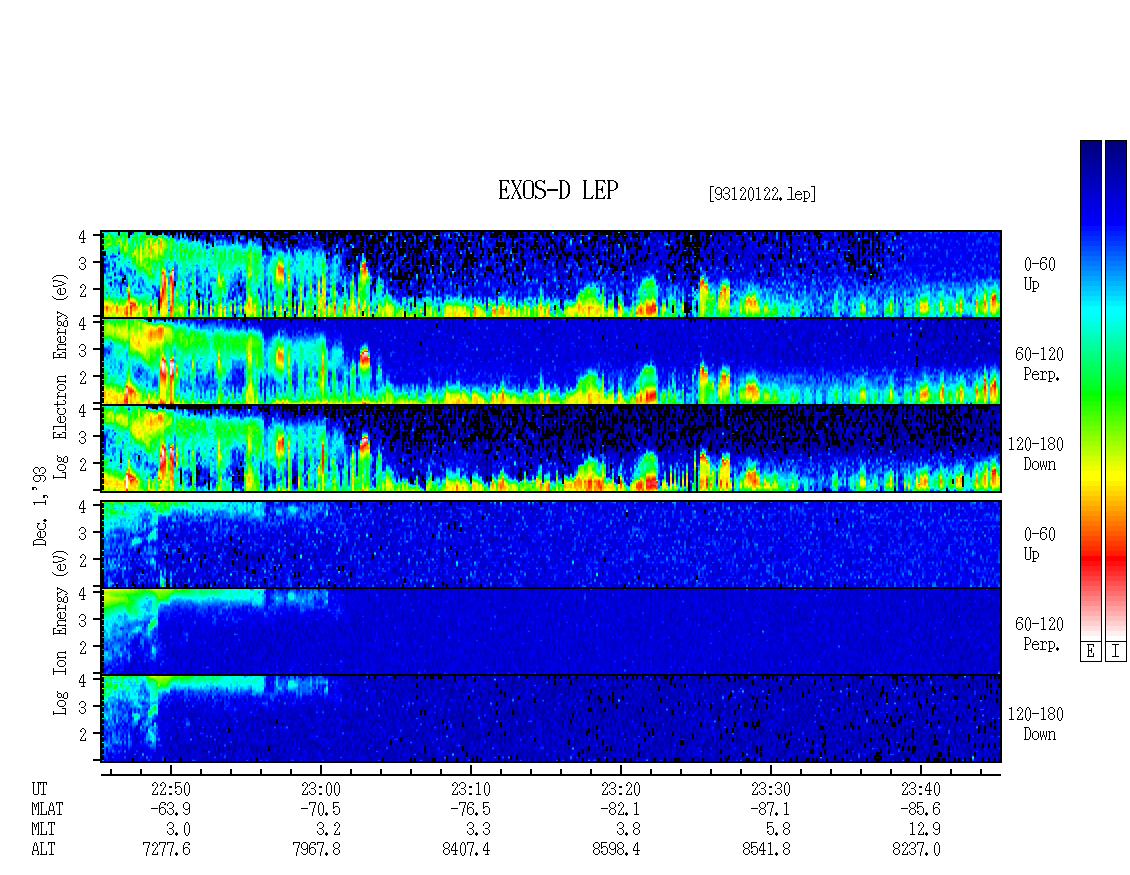Click the ion panel's 120-180 Down label
This screenshot has width=1130, height=875.
point(1036,724)
